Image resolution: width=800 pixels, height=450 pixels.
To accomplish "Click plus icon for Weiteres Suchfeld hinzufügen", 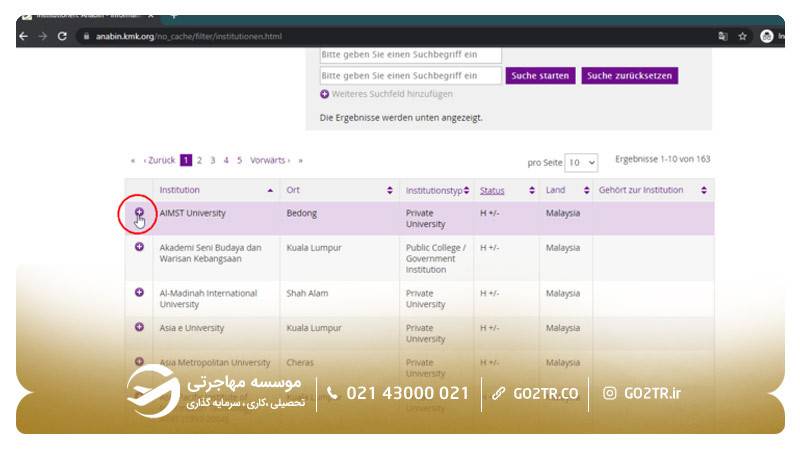I will pyautogui.click(x=325, y=94).
